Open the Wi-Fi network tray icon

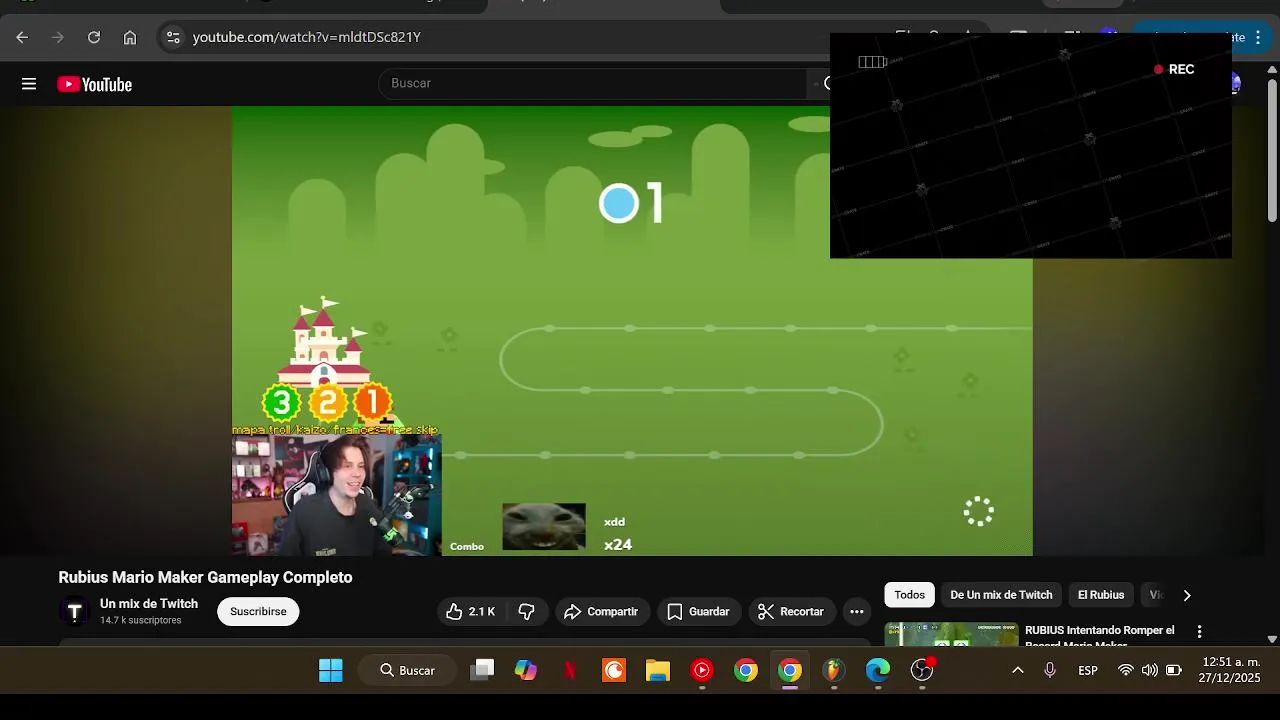click(1126, 670)
